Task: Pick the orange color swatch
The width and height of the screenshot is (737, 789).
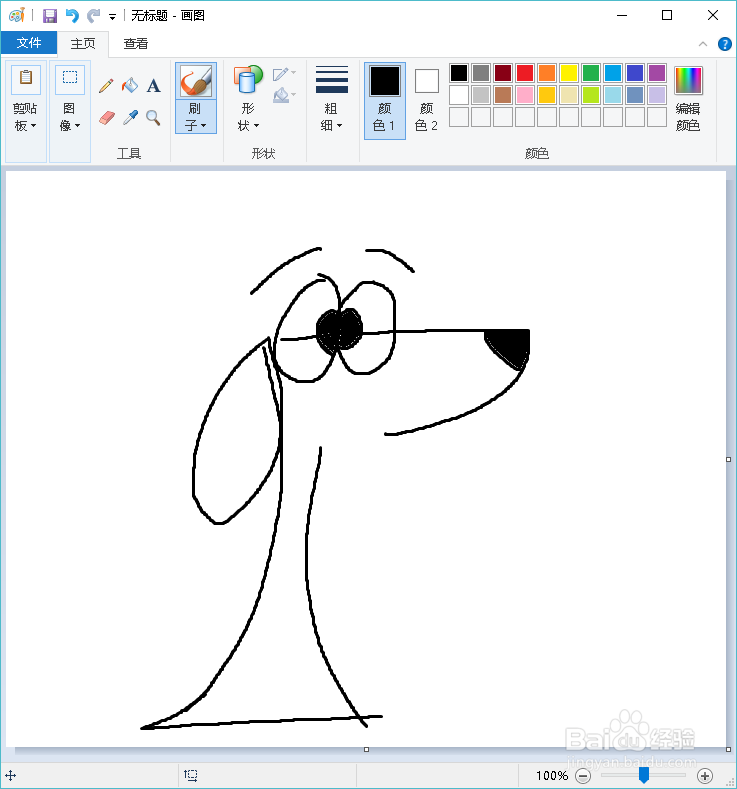Action: pos(547,73)
